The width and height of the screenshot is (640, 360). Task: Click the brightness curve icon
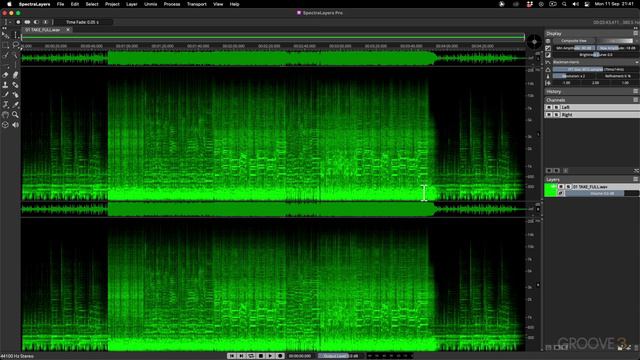point(548,55)
